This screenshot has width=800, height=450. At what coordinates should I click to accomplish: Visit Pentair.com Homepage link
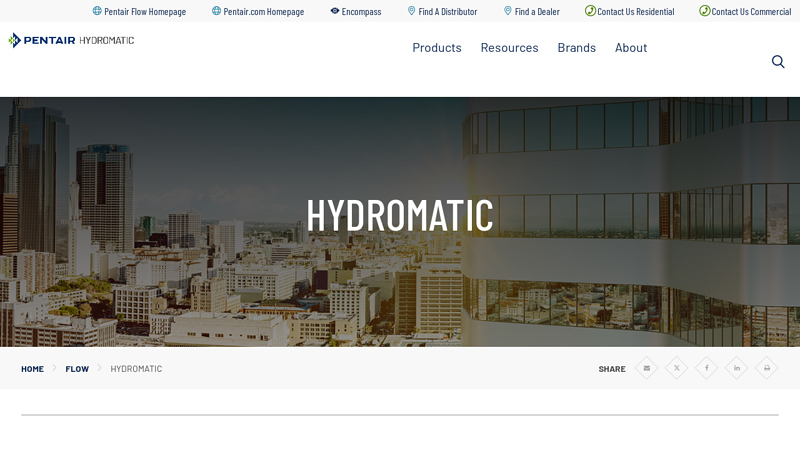(x=264, y=12)
